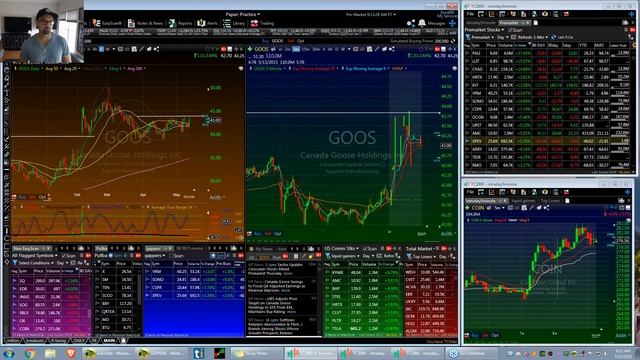Open Brave browser from the taskbar
Screen dimensions: 640x360
[71, 353]
